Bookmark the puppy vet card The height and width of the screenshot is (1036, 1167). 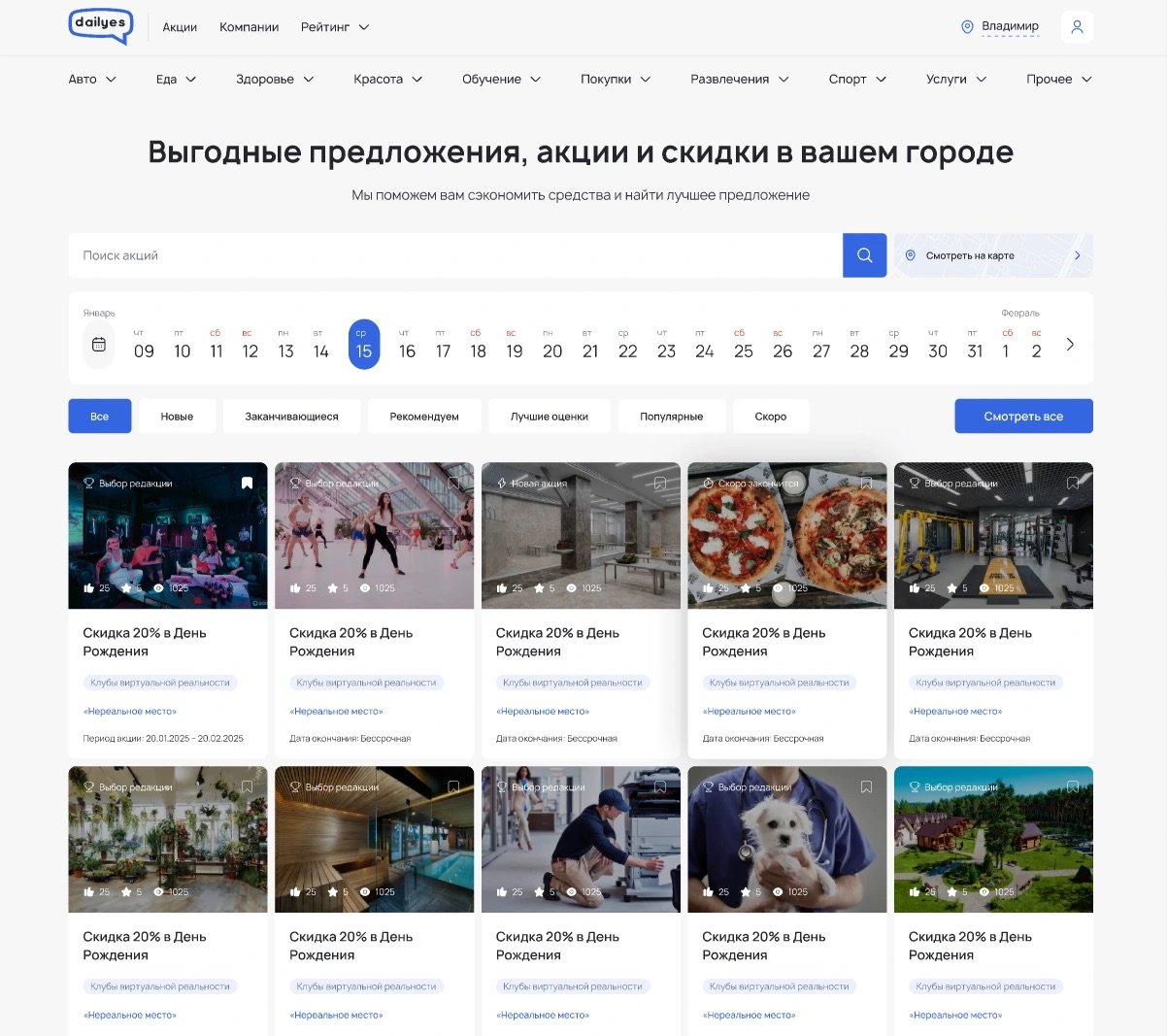(x=866, y=787)
